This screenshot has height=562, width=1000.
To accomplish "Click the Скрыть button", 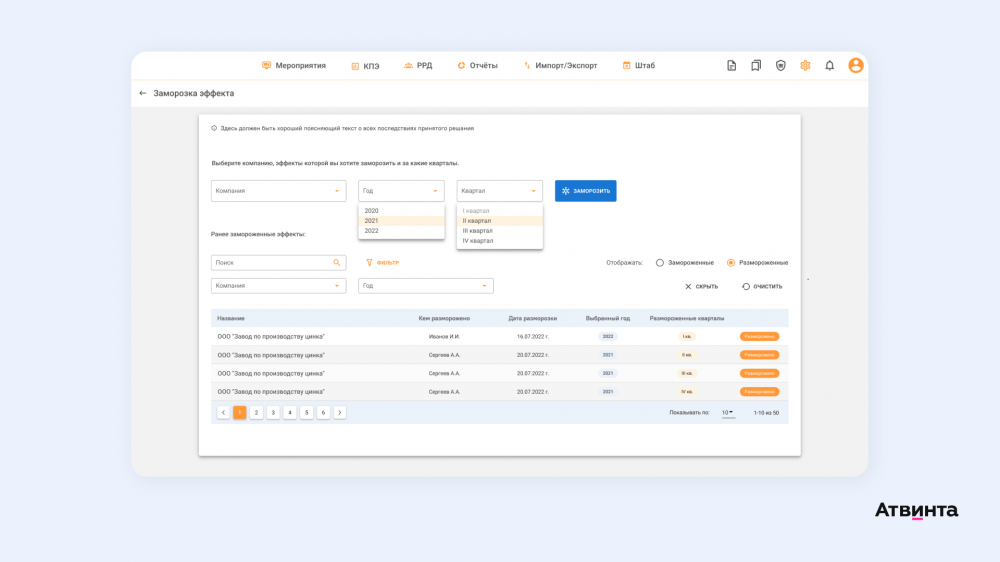I will tap(702, 286).
